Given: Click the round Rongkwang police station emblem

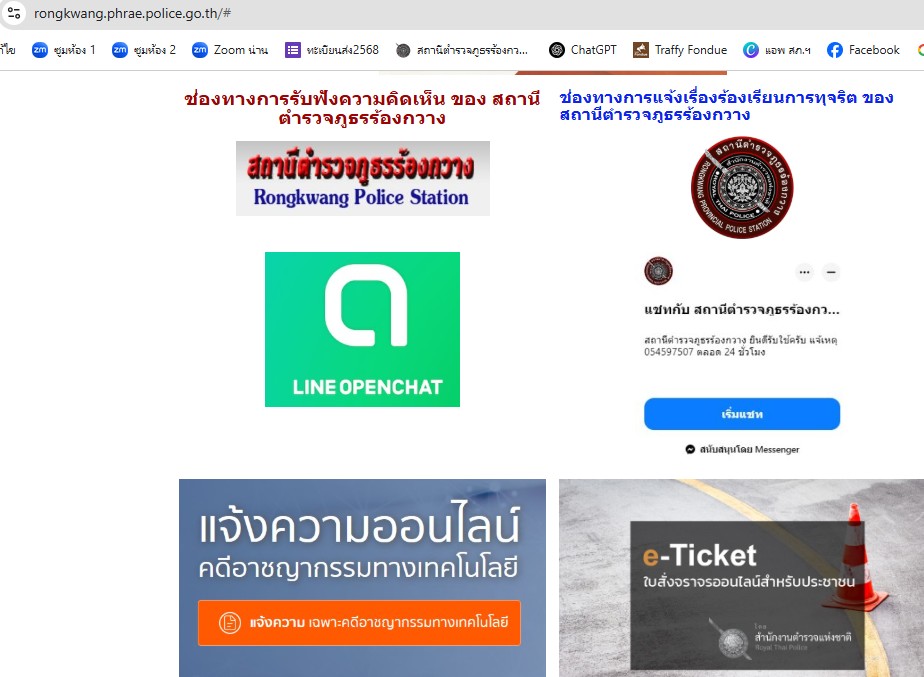Looking at the screenshot, I should tap(742, 188).
